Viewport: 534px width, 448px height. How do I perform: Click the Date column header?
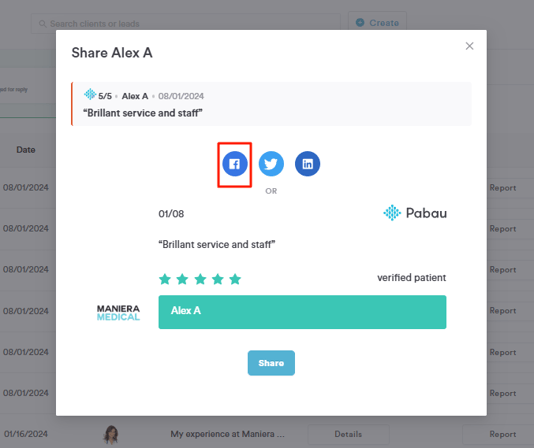click(x=26, y=150)
